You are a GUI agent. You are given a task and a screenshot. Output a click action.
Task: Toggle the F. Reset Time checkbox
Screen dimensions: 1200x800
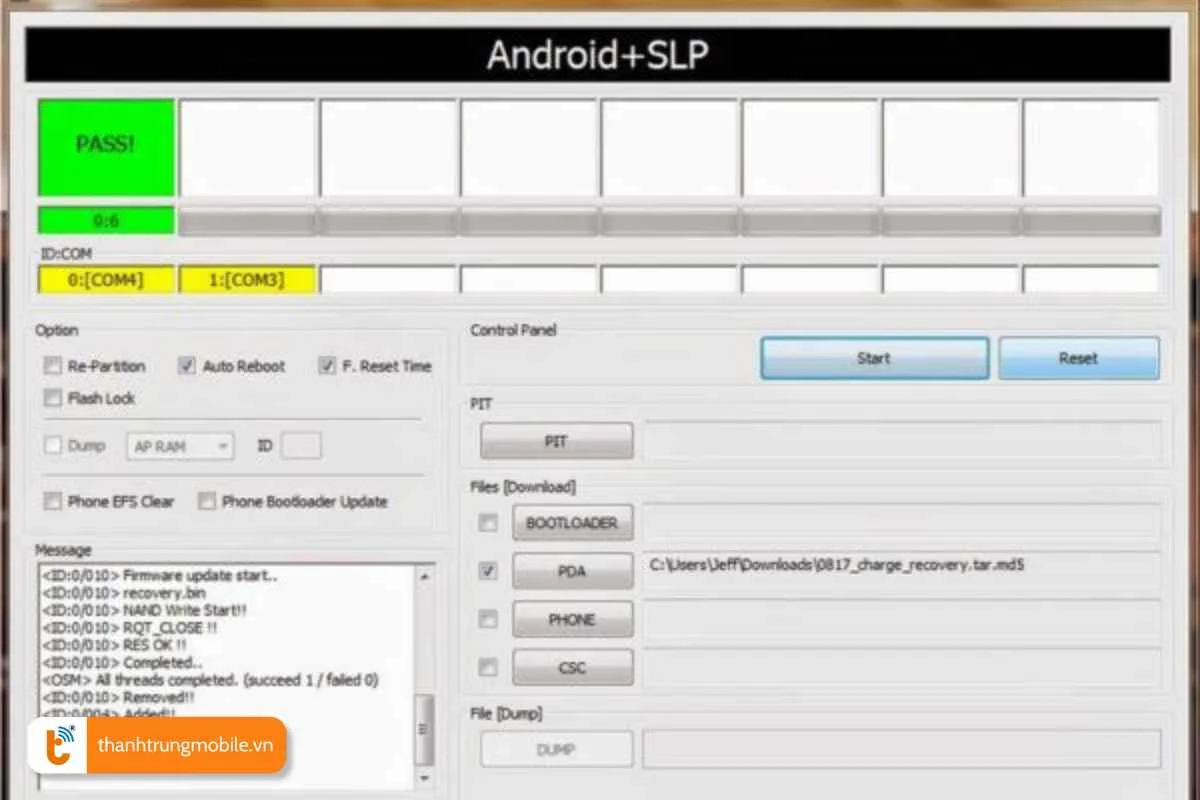point(327,366)
